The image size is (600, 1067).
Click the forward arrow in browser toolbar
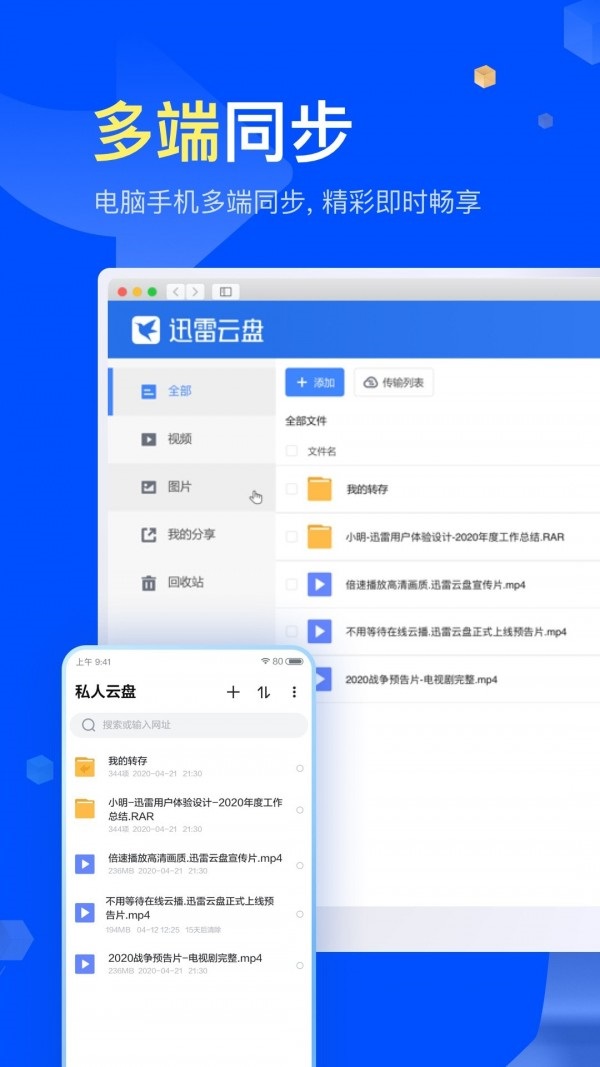195,292
